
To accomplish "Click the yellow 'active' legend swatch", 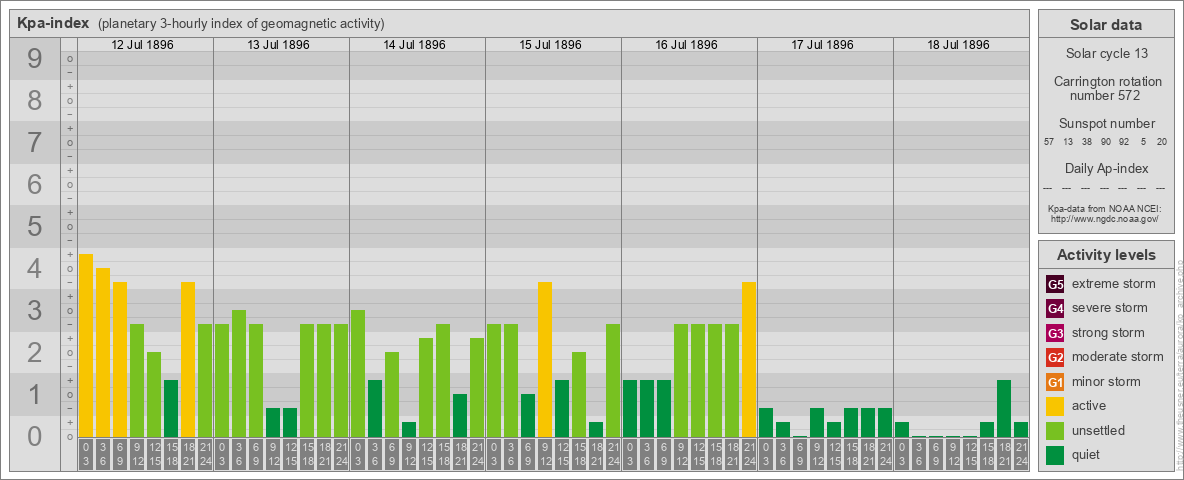I will 1055,406.
